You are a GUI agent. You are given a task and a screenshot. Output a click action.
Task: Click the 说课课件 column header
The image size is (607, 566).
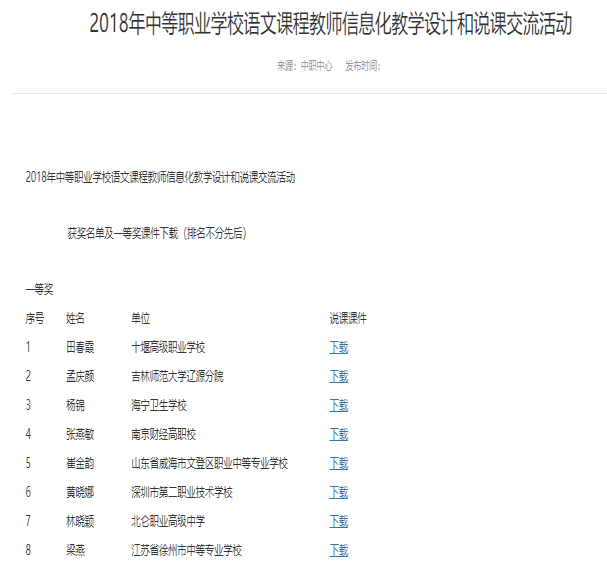coord(348,318)
